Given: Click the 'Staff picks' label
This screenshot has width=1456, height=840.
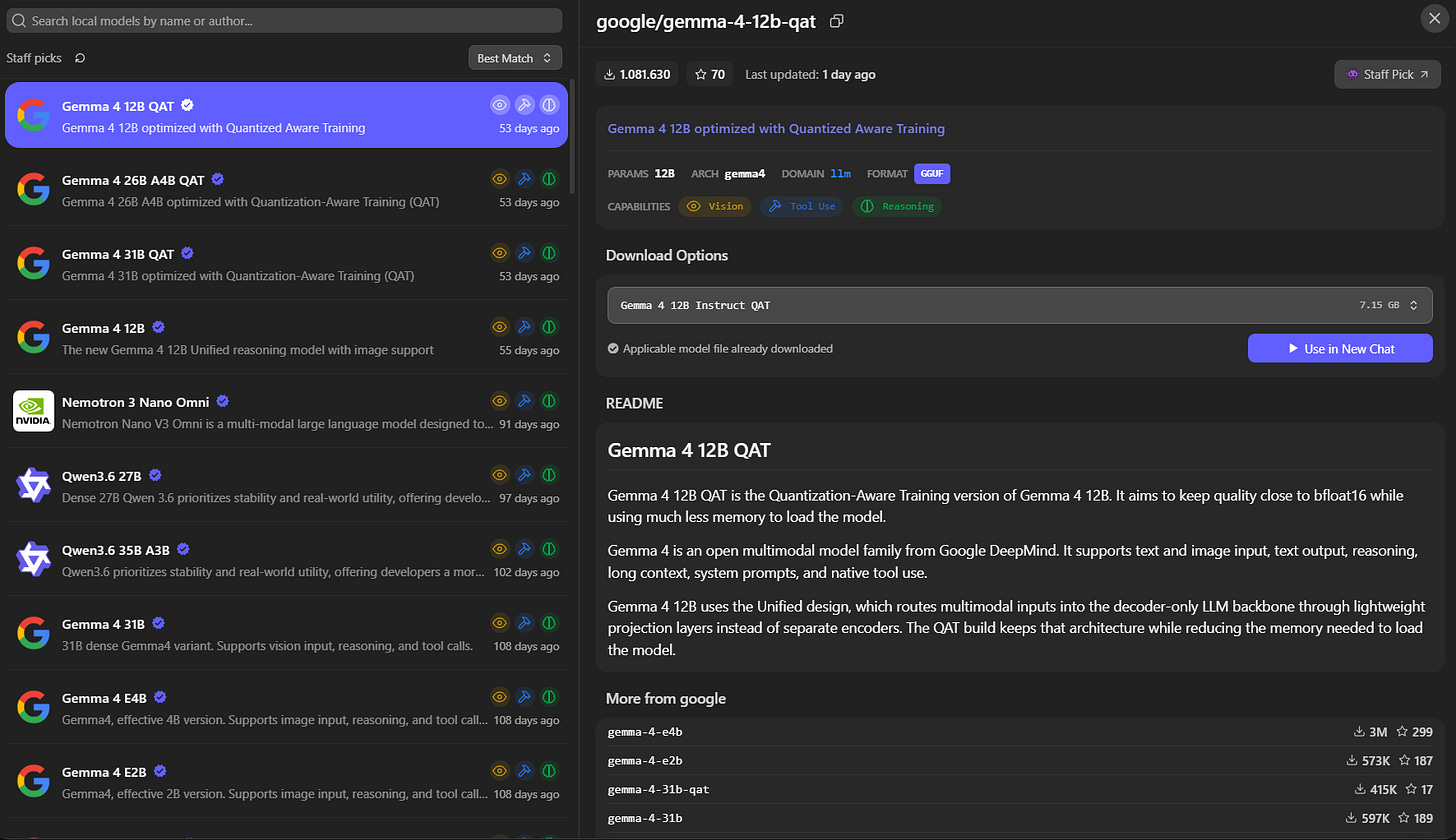Looking at the screenshot, I should pyautogui.click(x=34, y=58).
